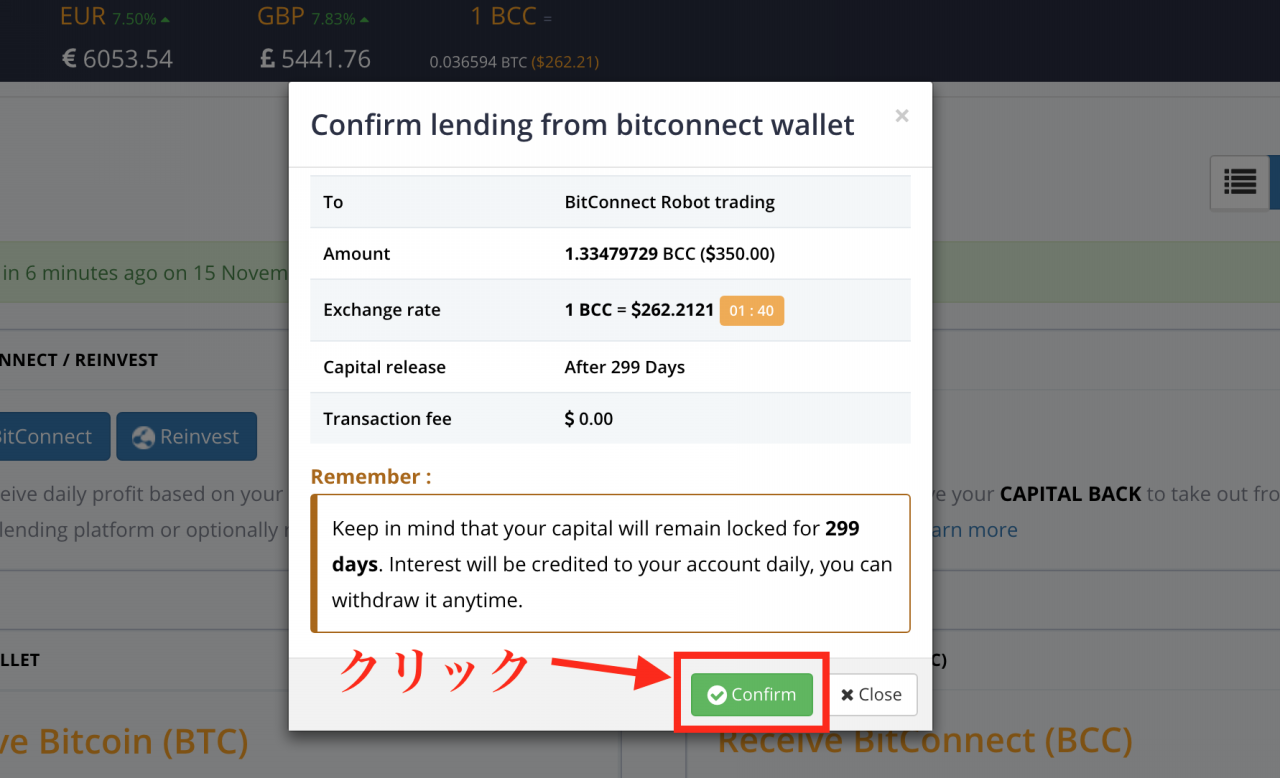Click the 1 BCC price ticker
This screenshot has width=1280, height=778.
tap(514, 38)
